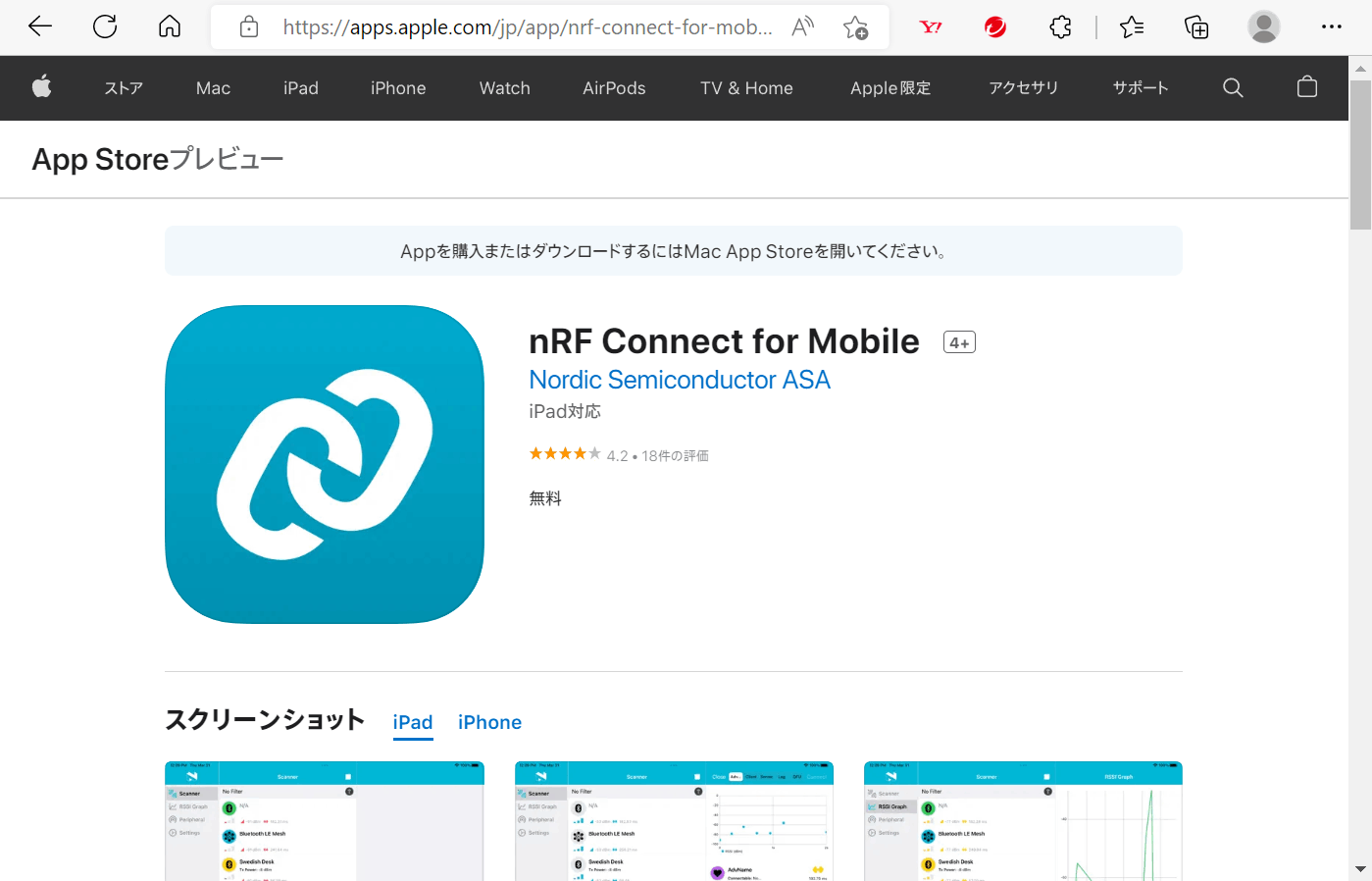Open the Yahoo extension icon

(931, 26)
